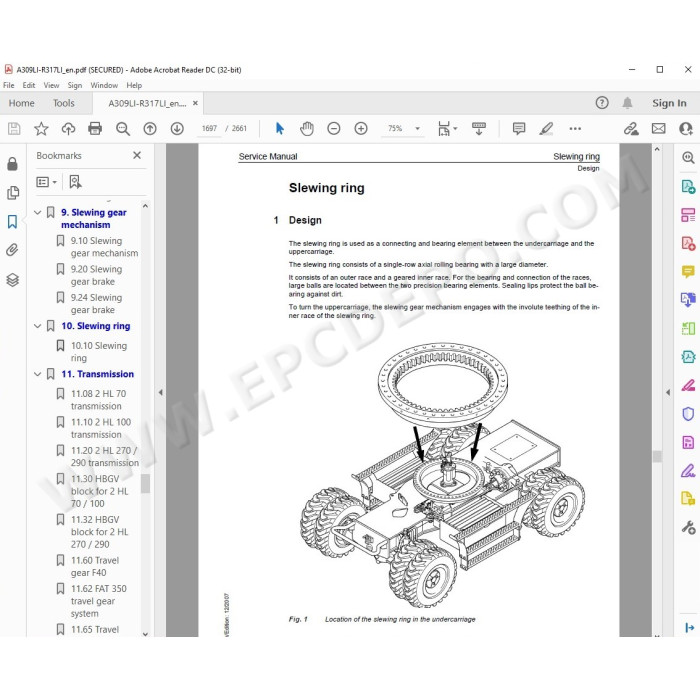Screen dimensions: 700x700
Task: Zoom out with minus button
Action: click(x=334, y=129)
